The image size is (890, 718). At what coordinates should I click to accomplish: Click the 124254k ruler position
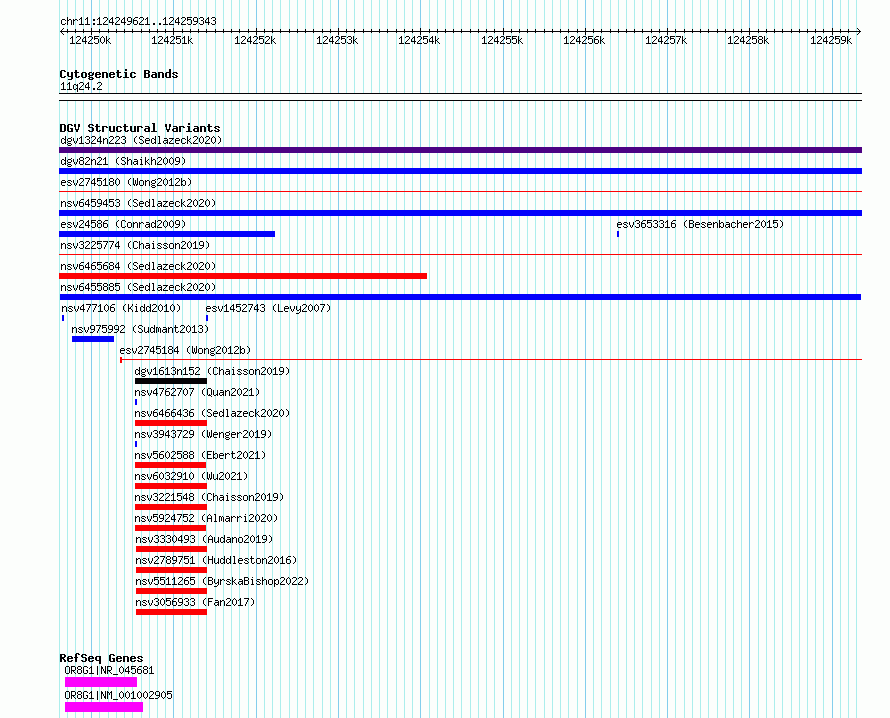pos(419,40)
